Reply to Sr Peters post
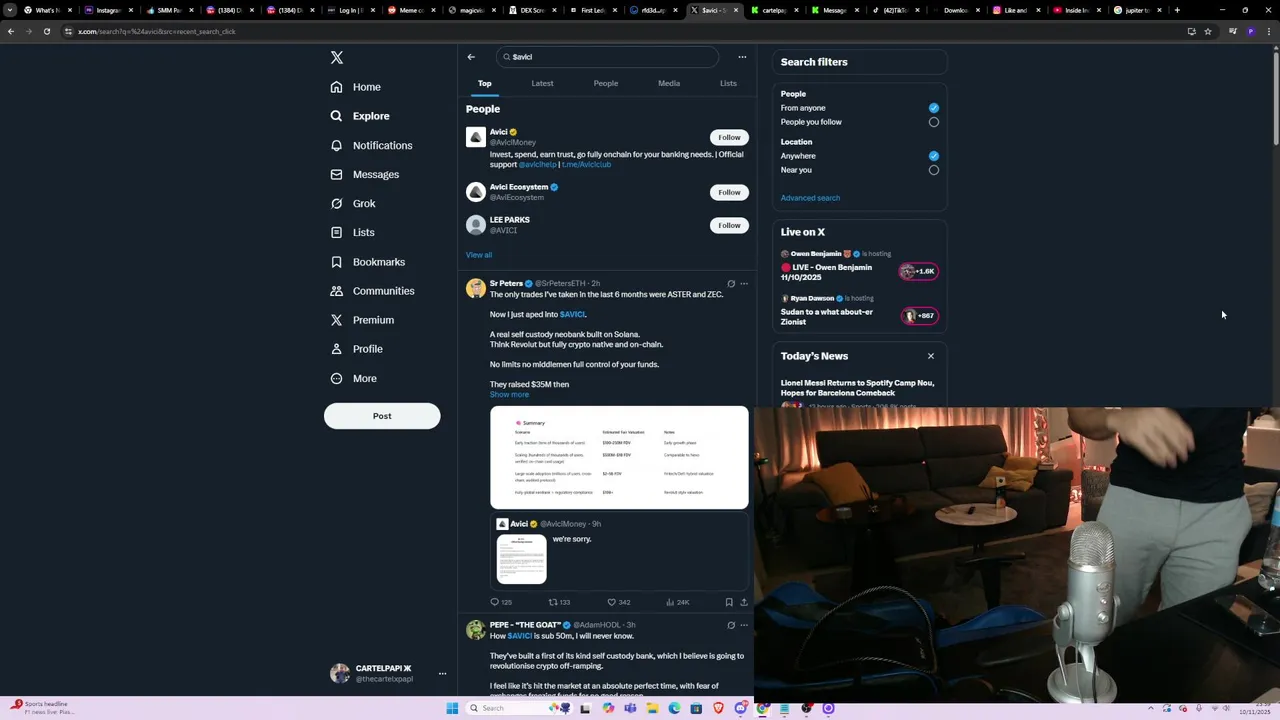Viewport: 1280px width, 720px height. [x=500, y=602]
